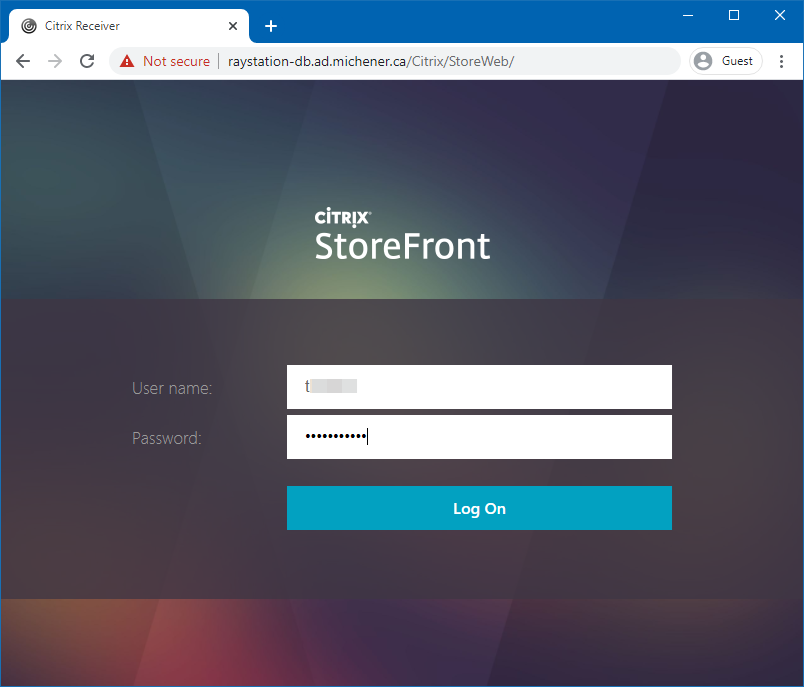Select the Citrix Receiver tab
Screen dimensions: 804x687
(129, 26)
